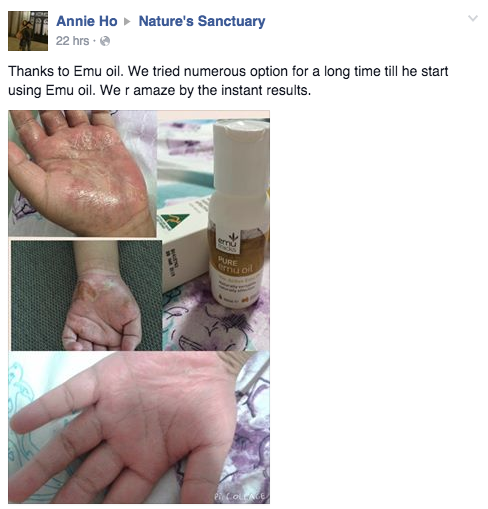Click the Australian Made logo on box
Viewport: 488px width, 509px height.
click(x=175, y=220)
